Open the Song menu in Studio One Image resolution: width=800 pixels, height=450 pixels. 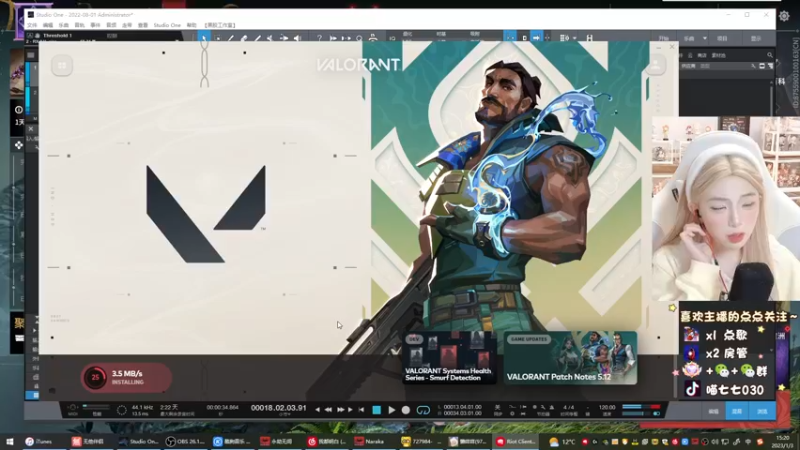click(63, 25)
